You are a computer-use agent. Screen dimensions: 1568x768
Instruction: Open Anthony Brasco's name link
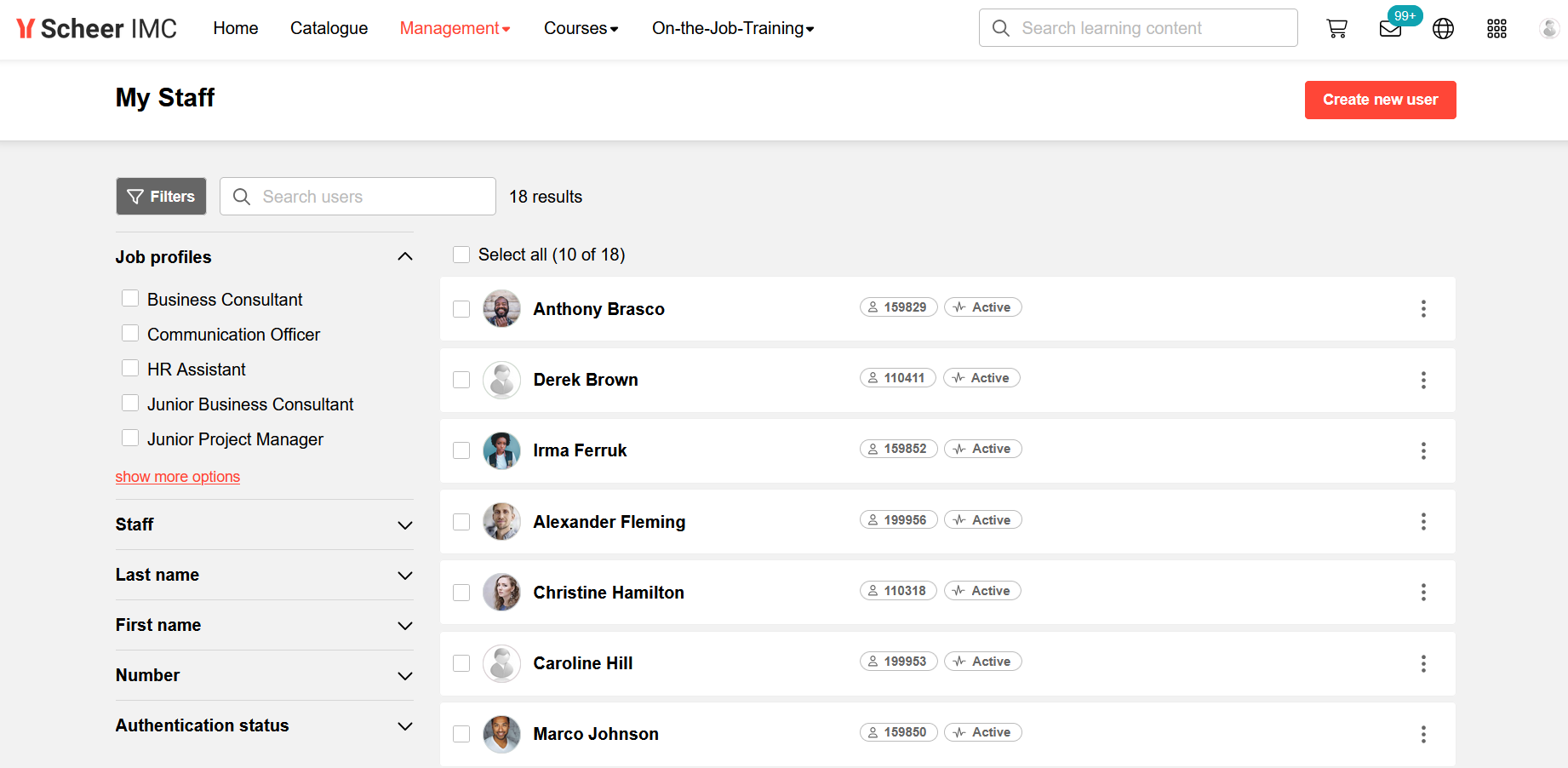click(599, 309)
